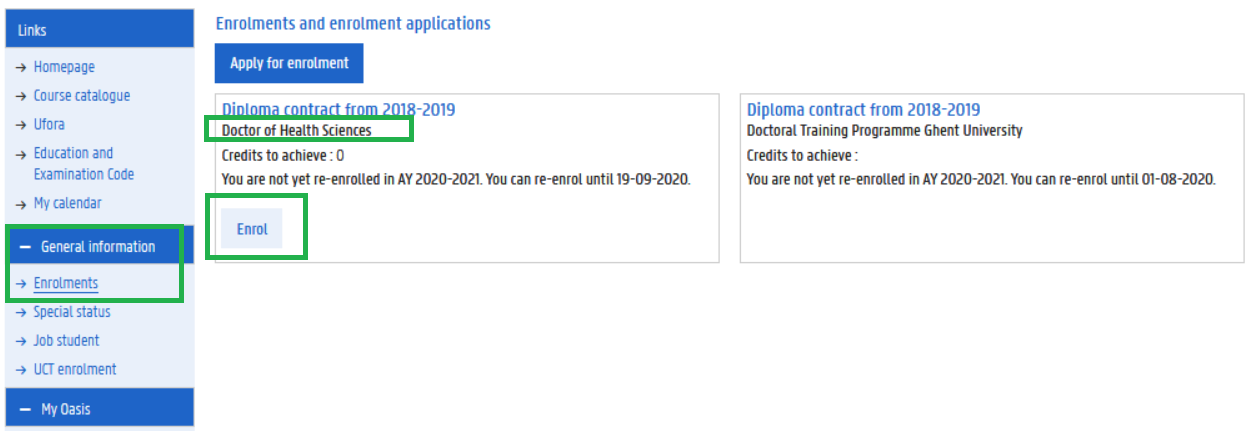Click the arrow icon beside UCT enrolment
The image size is (1254, 431).
[x=23, y=370]
